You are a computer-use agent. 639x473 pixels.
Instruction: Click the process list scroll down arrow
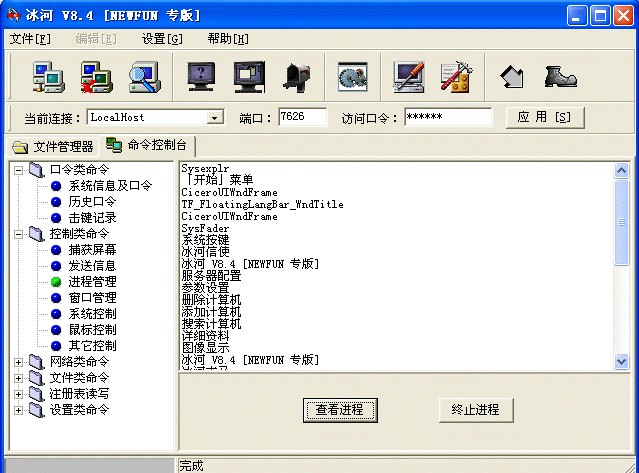click(621, 361)
